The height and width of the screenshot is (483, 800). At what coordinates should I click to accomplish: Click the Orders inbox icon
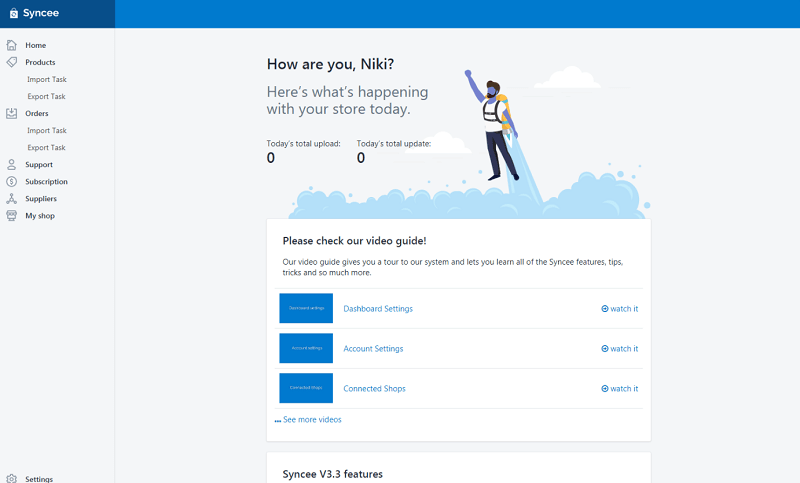pyautogui.click(x=11, y=113)
